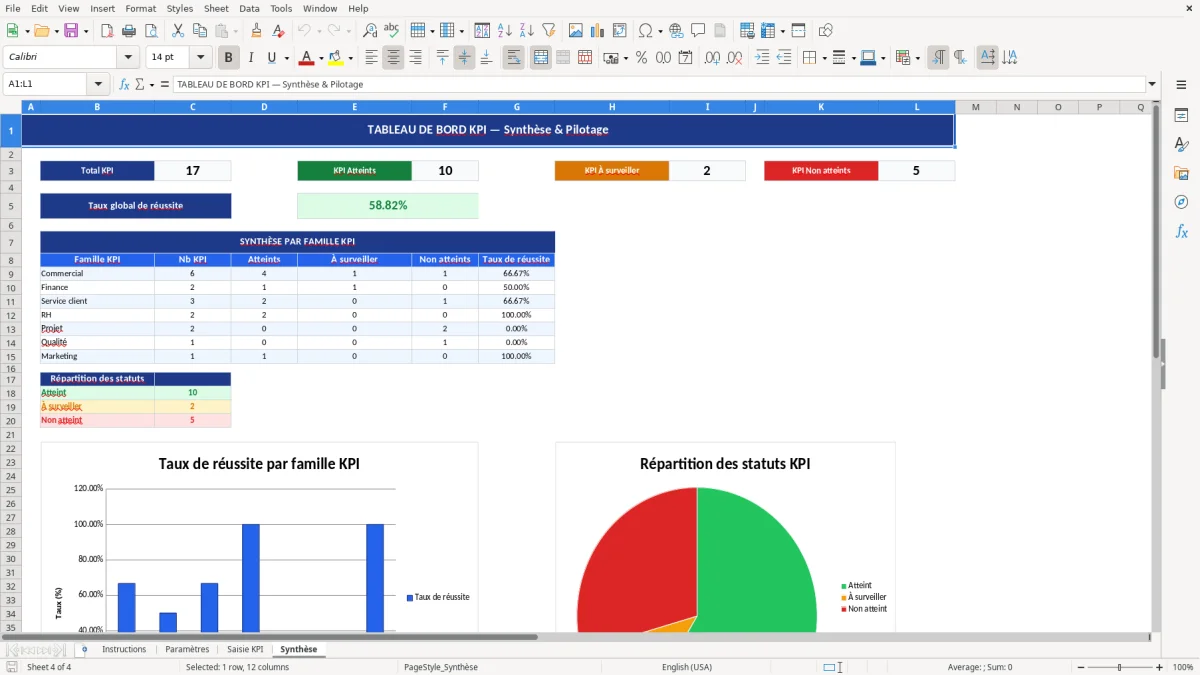Open sidebar Properties panel
The width and height of the screenshot is (1200, 675).
[x=1181, y=116]
